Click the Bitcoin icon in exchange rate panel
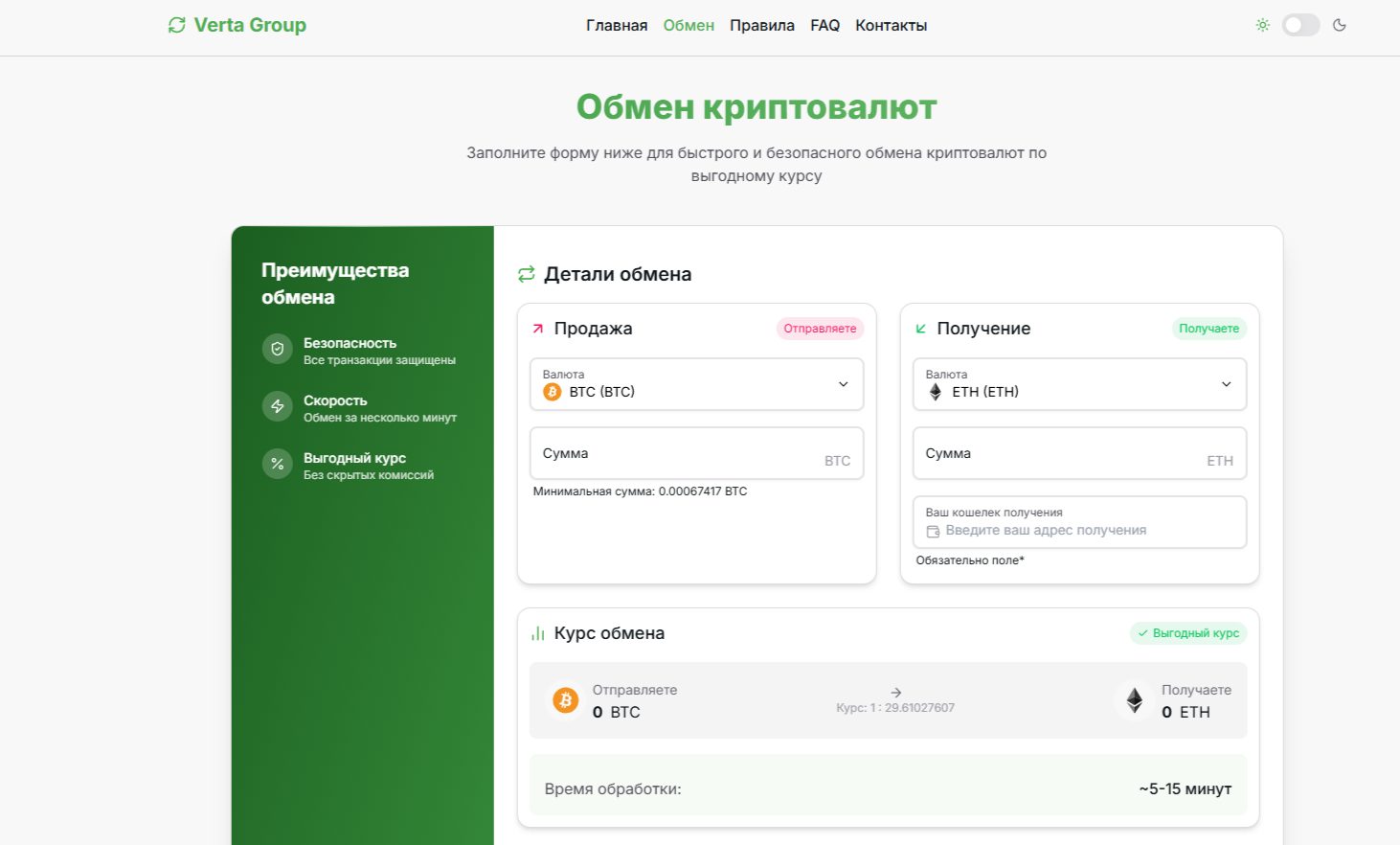The width and height of the screenshot is (1400, 845). (x=566, y=701)
